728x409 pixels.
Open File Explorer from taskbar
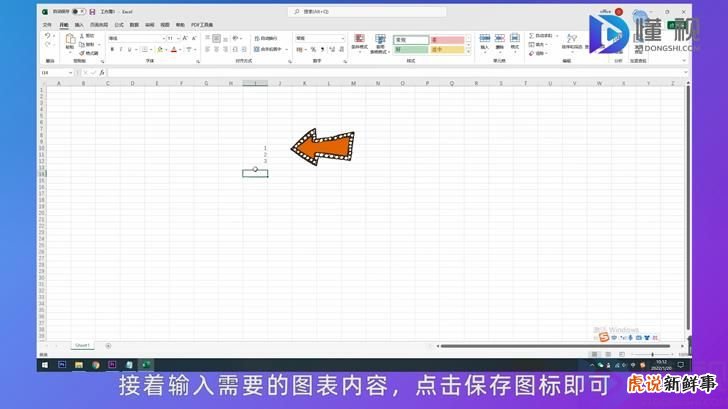[x=79, y=365]
